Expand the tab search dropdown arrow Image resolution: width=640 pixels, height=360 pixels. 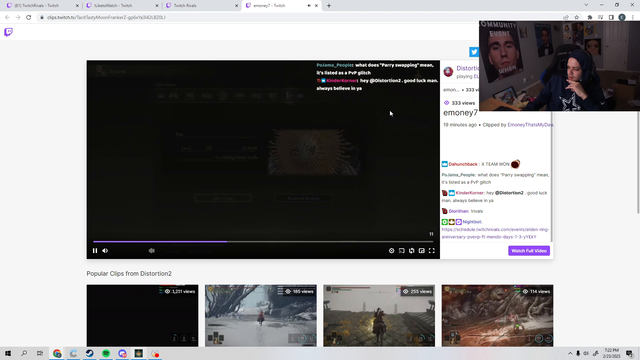(586, 5)
